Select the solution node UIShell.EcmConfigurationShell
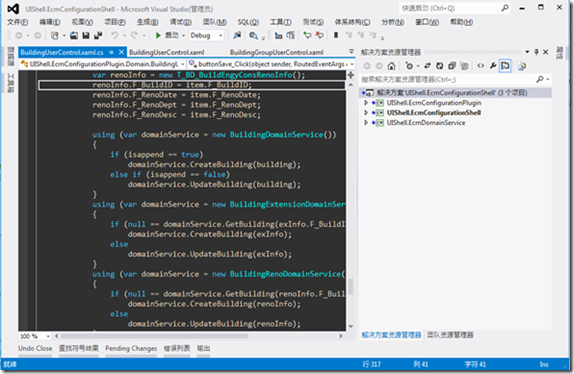Screen dimensions: 574x374 tap(455, 93)
